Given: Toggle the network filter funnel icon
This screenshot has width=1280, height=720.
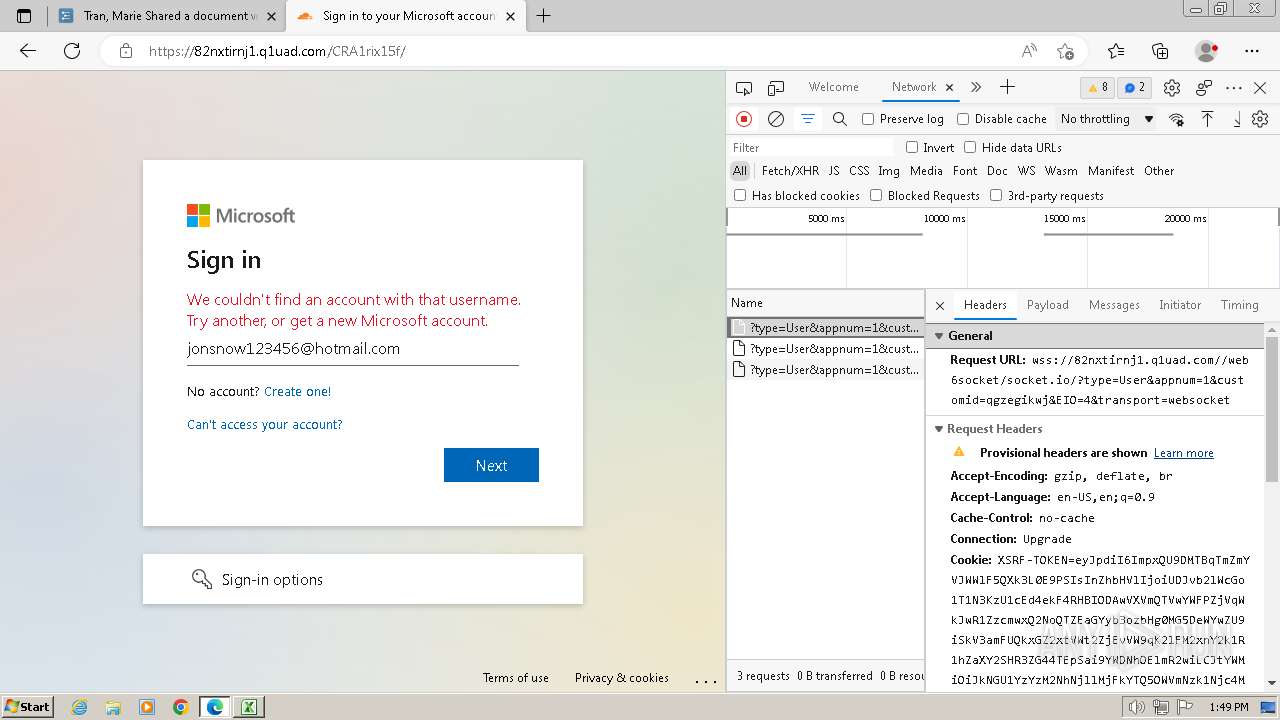Looking at the screenshot, I should tap(807, 119).
